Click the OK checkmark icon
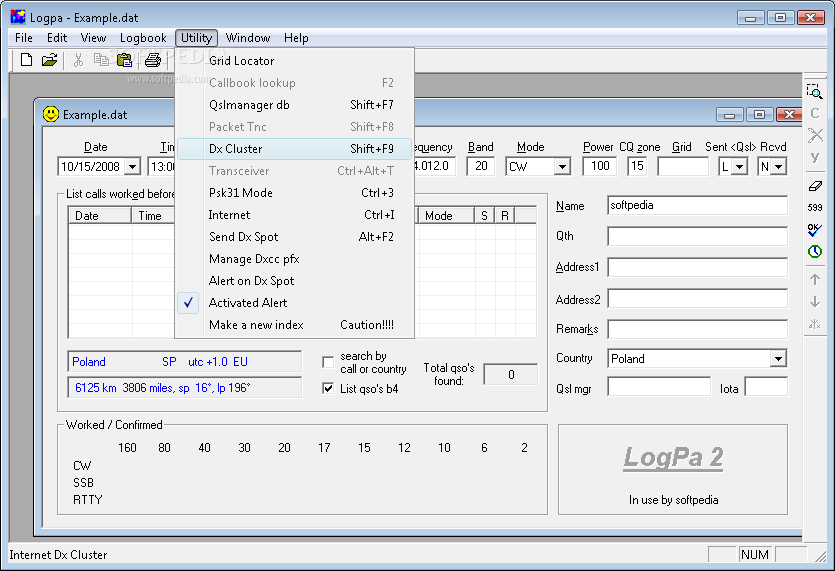This screenshot has width=835, height=571. click(x=814, y=230)
